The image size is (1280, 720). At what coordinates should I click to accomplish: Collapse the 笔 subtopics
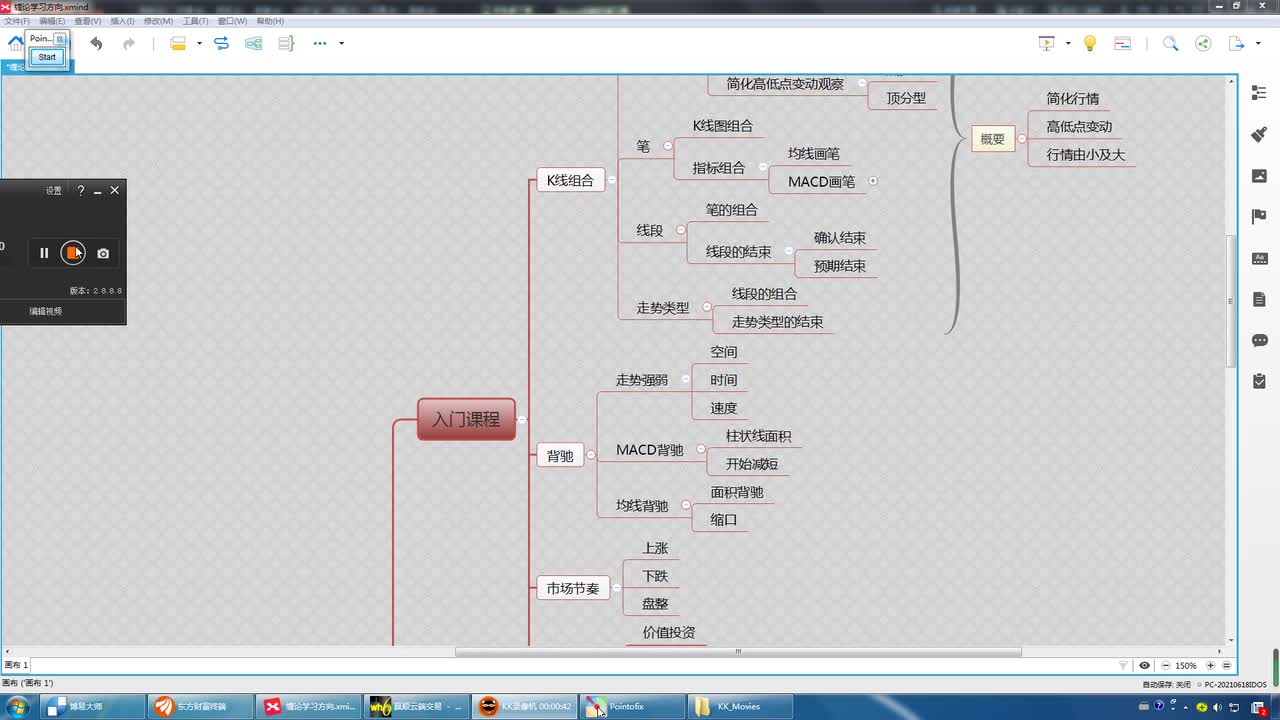668,146
